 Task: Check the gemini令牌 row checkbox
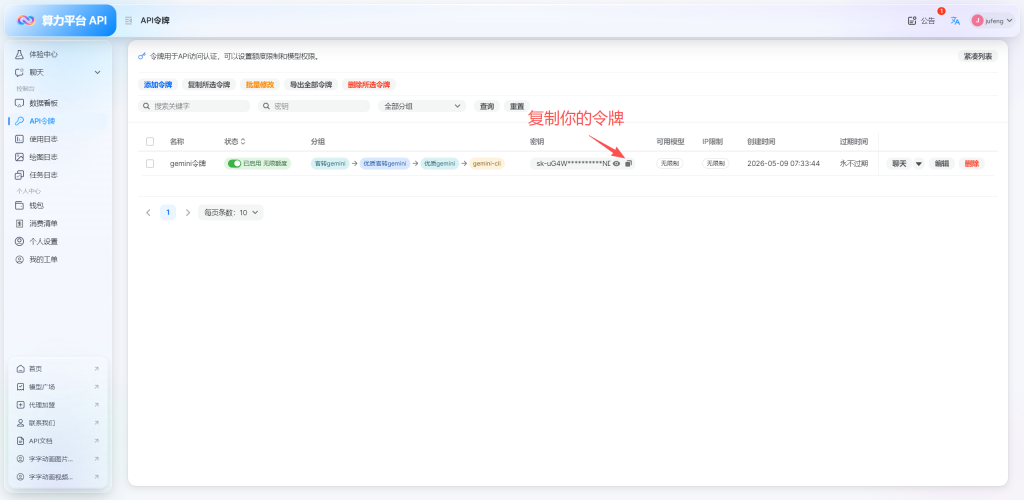[x=150, y=163]
